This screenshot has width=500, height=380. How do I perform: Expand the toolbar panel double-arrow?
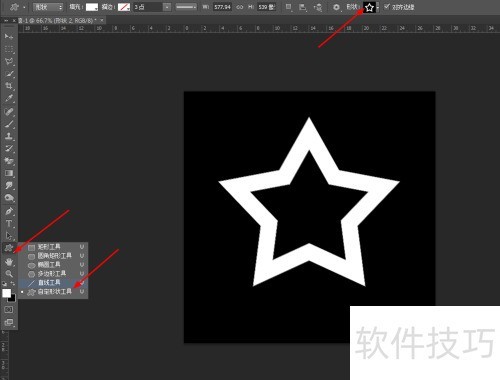click(x=6, y=21)
